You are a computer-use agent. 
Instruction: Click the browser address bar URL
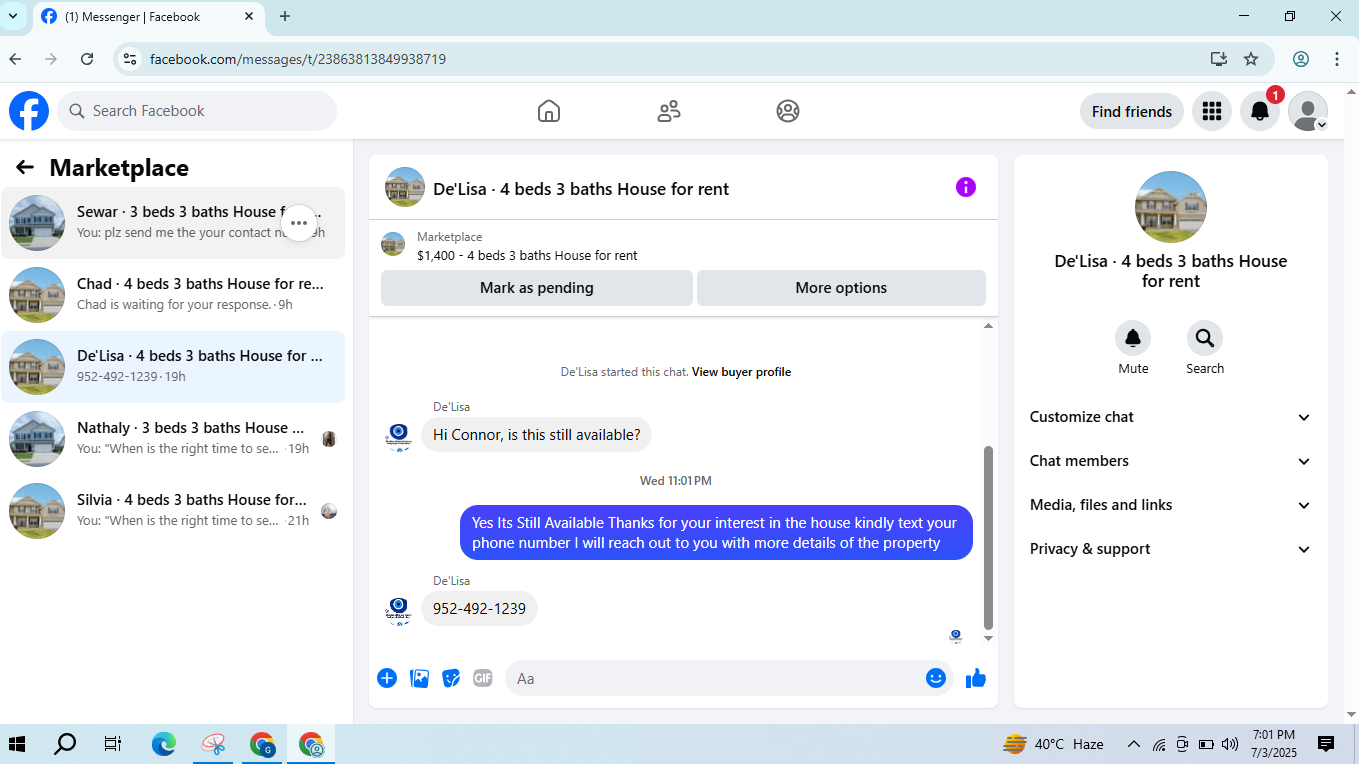point(298,59)
